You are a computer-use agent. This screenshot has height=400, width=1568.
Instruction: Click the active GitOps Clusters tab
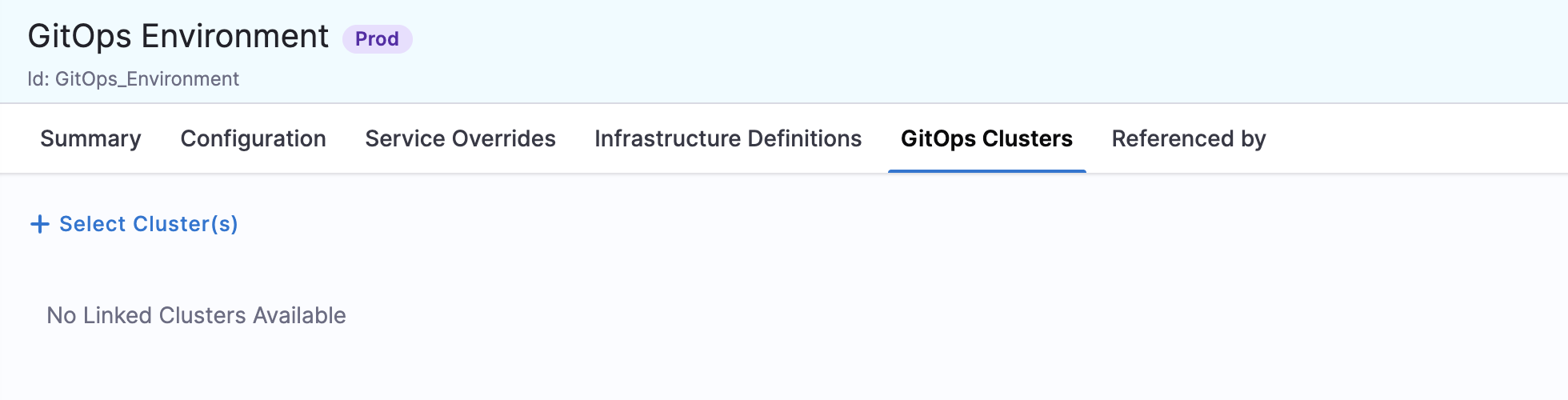(986, 138)
